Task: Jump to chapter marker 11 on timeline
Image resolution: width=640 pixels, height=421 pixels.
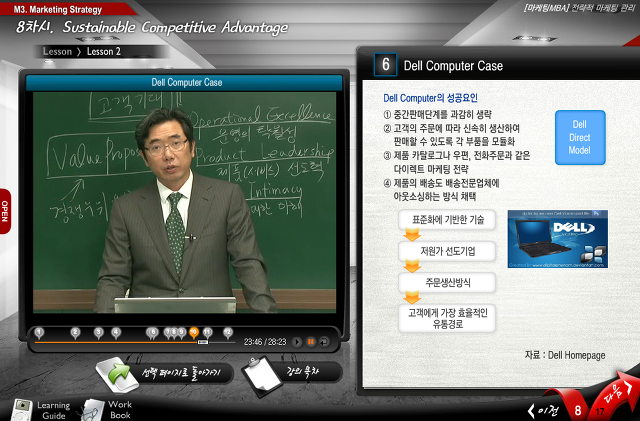Action: pos(207,333)
